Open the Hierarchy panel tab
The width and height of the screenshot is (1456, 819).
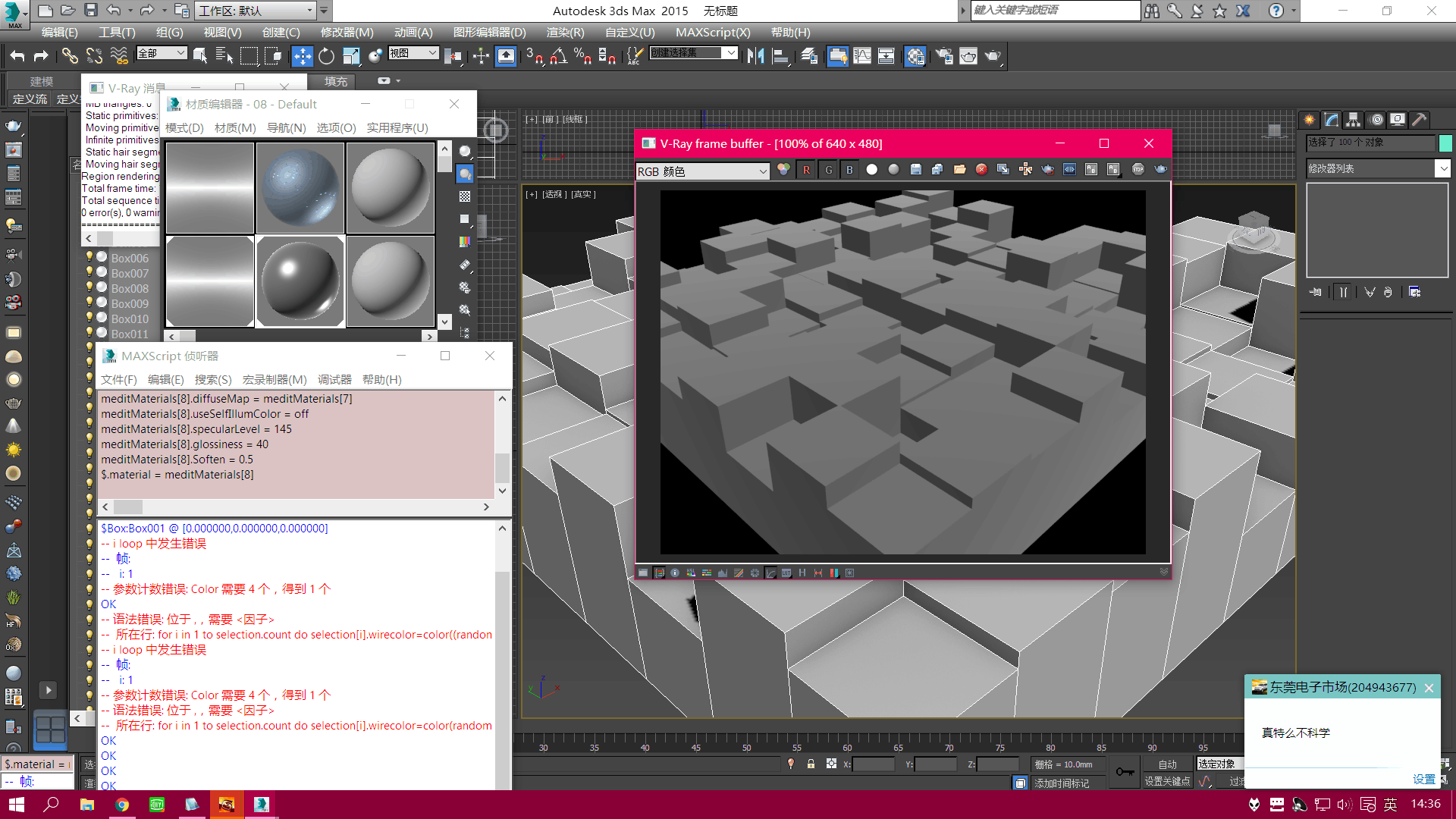pos(1354,120)
